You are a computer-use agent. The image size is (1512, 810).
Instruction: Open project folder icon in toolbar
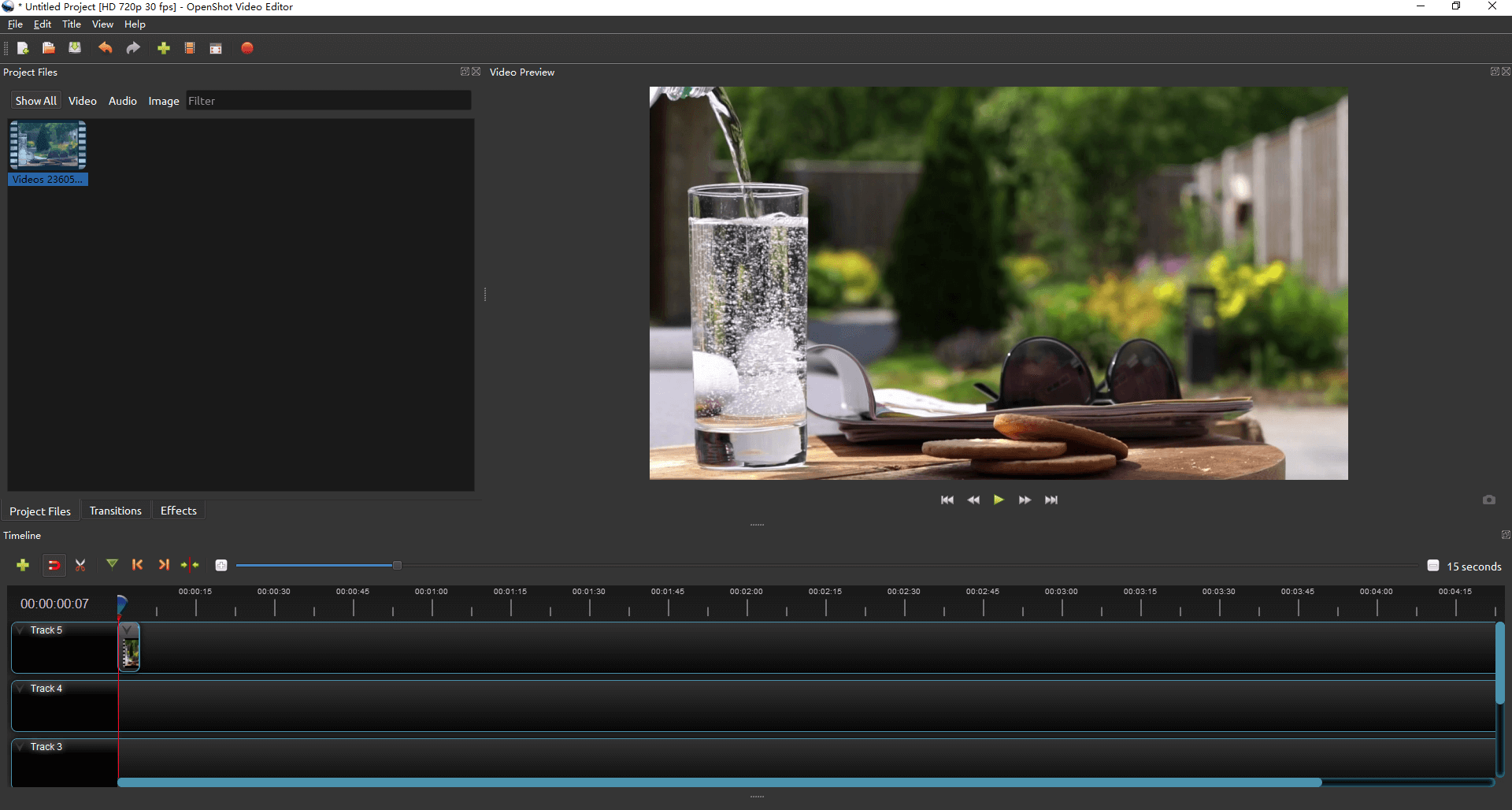coord(48,48)
